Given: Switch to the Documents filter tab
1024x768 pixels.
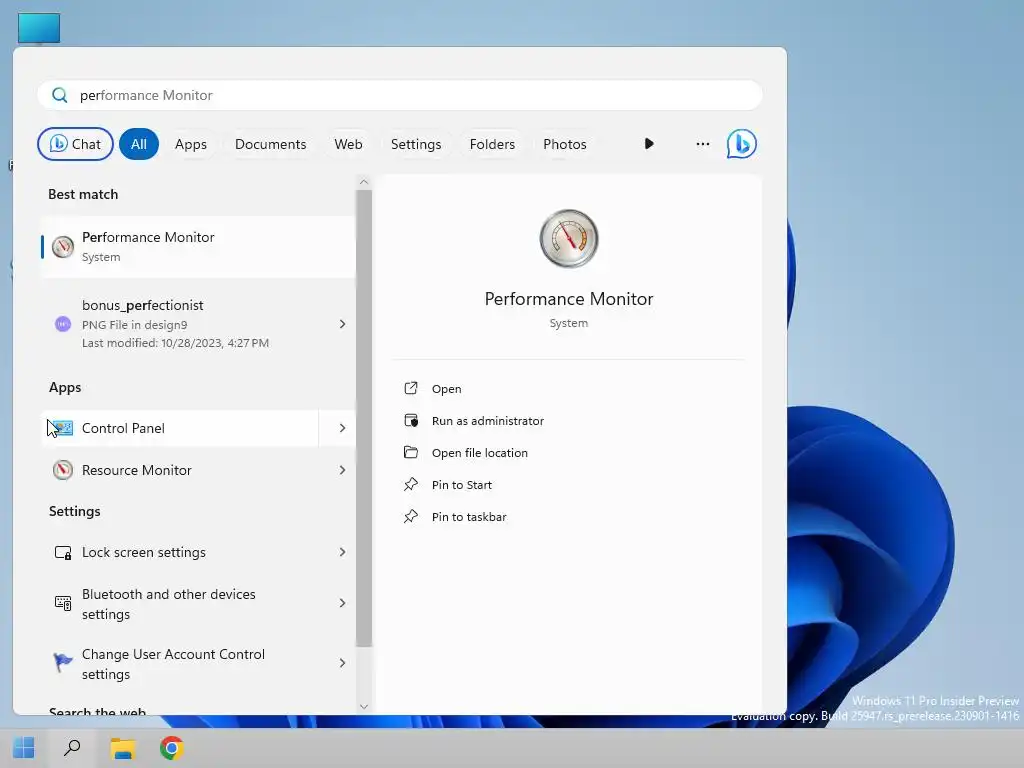Looking at the screenshot, I should (x=270, y=144).
